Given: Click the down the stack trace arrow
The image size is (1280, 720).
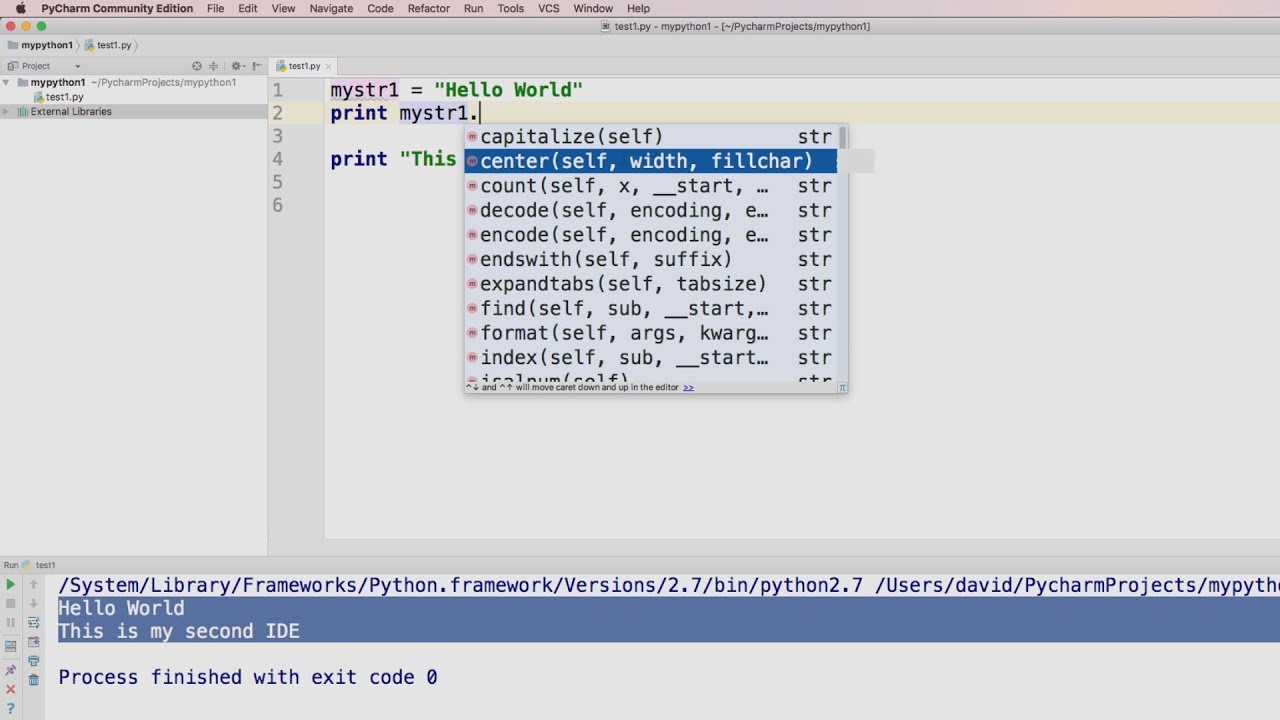Looking at the screenshot, I should pos(33,603).
